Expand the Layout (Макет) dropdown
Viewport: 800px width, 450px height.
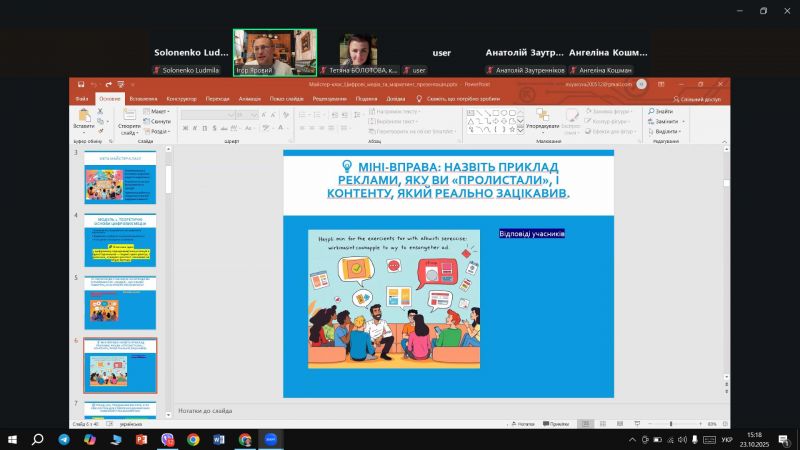(x=160, y=111)
